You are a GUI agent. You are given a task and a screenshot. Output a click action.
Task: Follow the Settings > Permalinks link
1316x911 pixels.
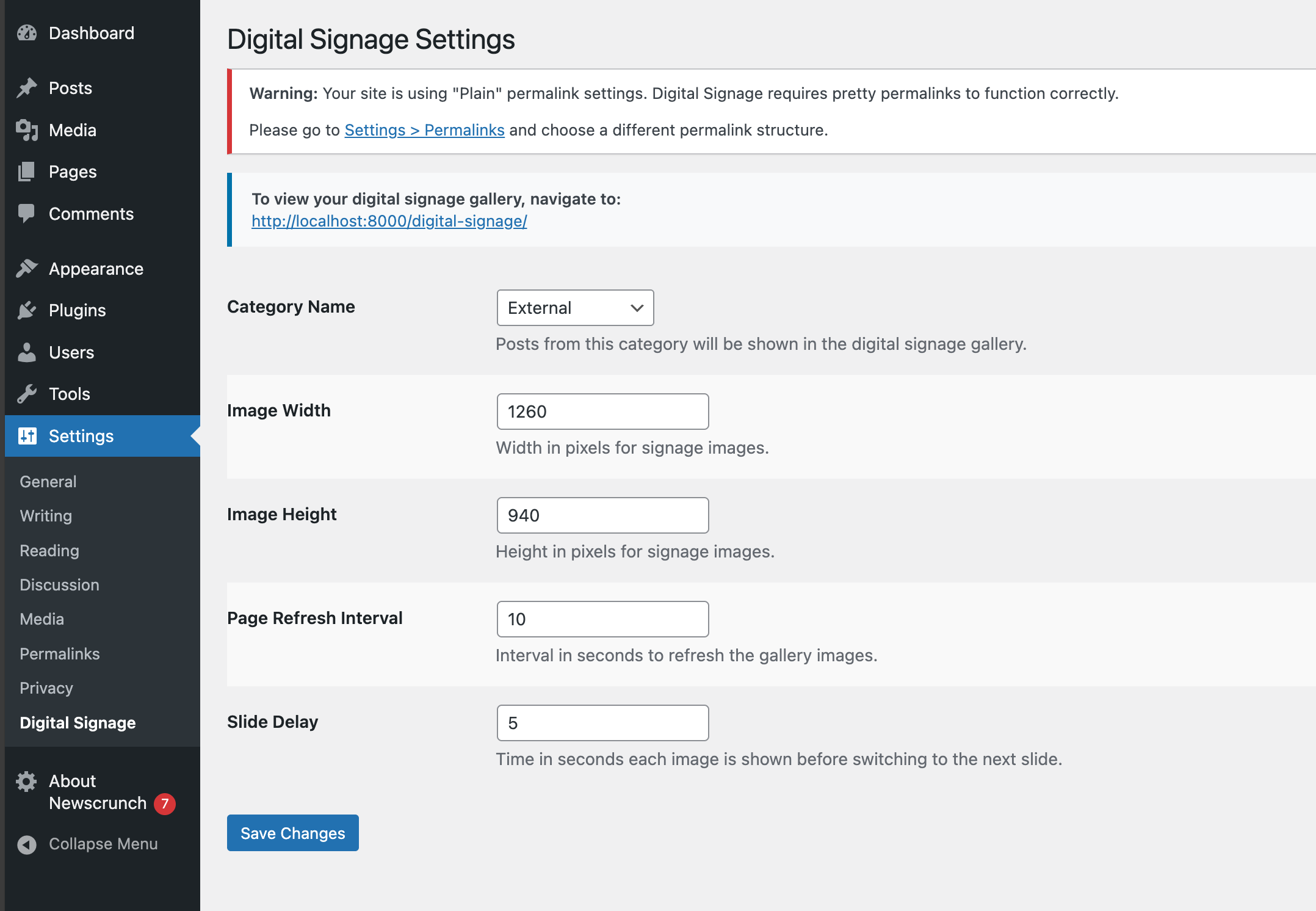[x=424, y=130]
